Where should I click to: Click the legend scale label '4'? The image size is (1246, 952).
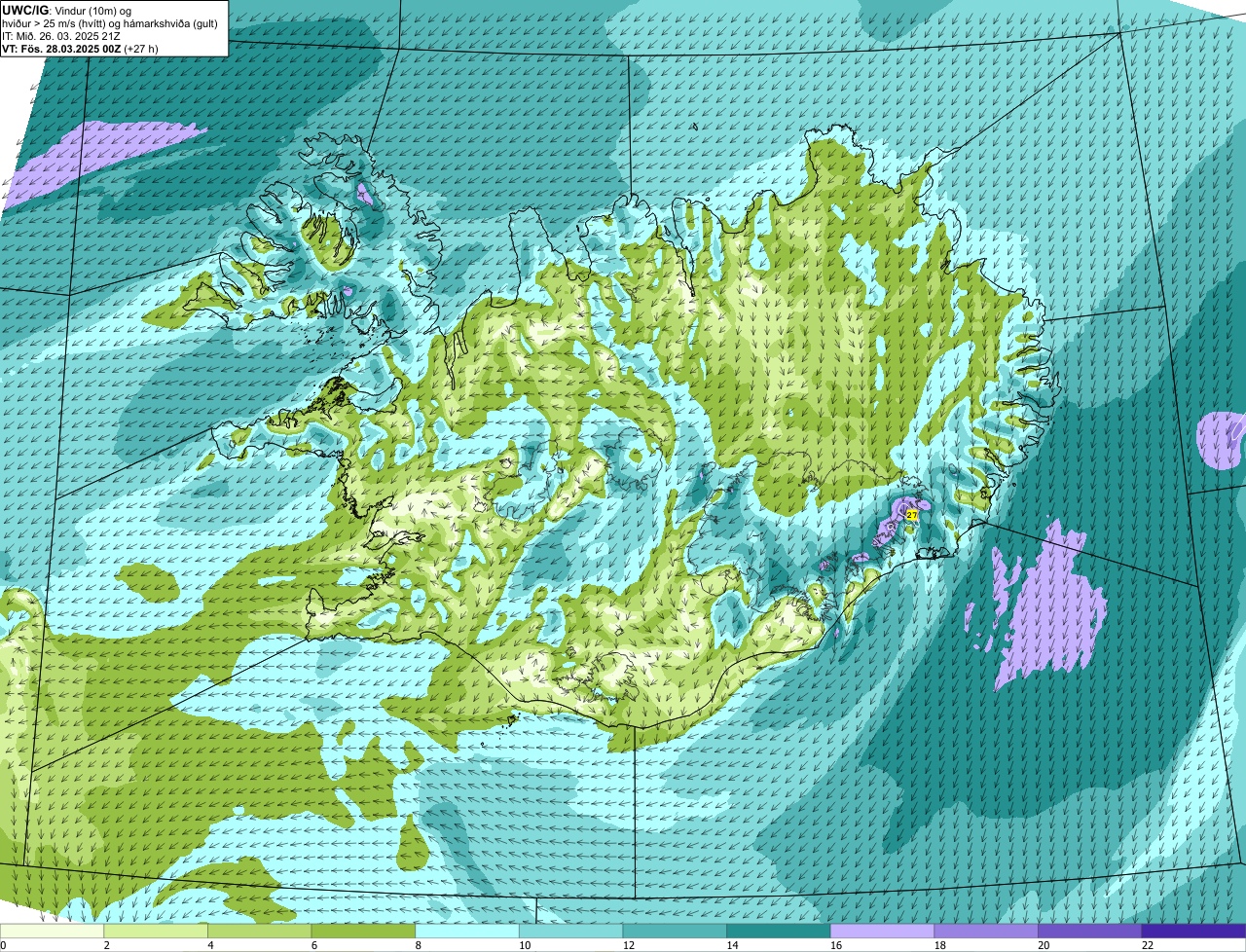tap(210, 945)
